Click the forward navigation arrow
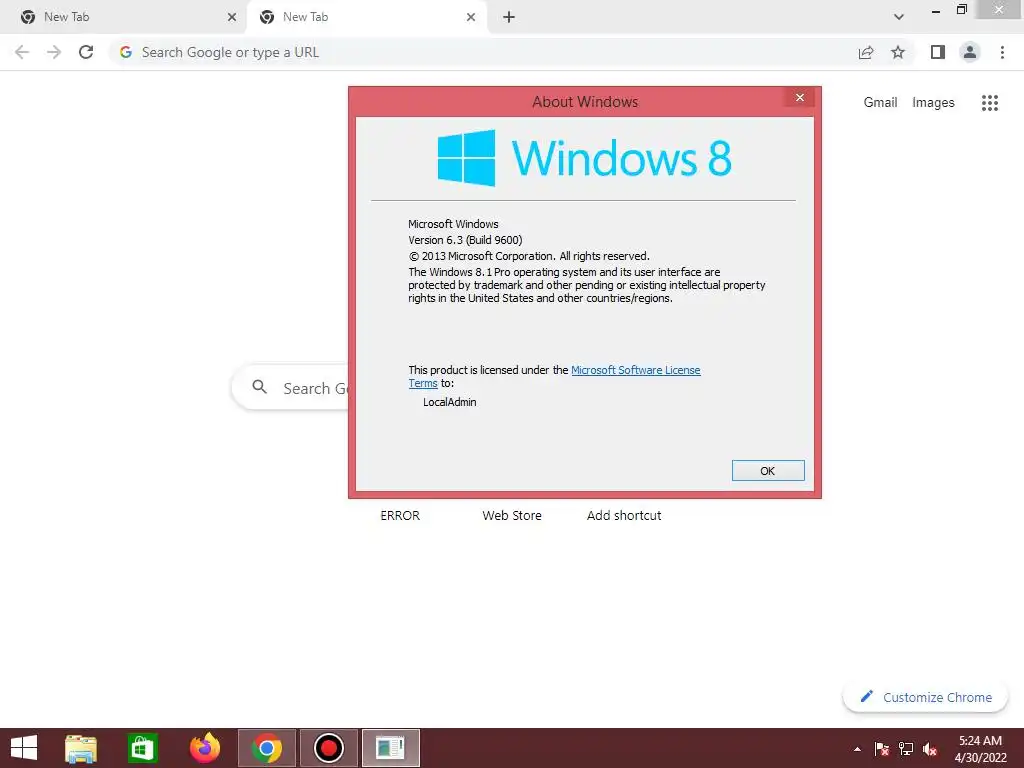The width and height of the screenshot is (1024, 768). tap(54, 52)
